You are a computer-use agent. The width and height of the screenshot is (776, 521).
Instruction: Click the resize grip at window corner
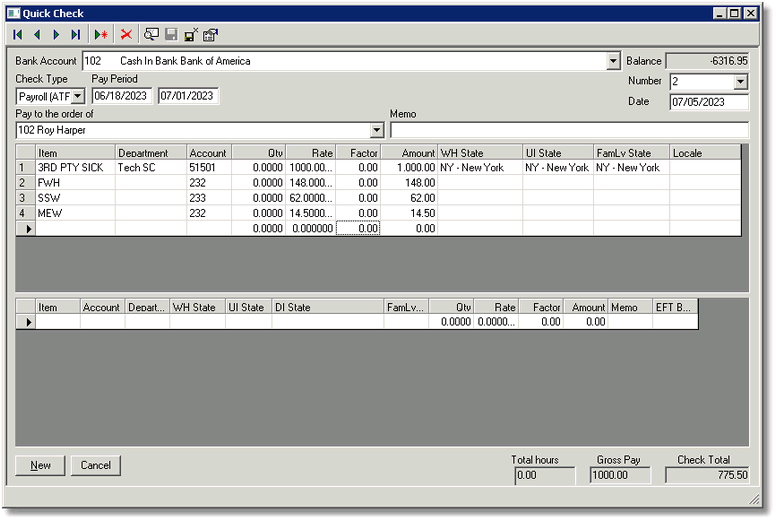(754, 500)
